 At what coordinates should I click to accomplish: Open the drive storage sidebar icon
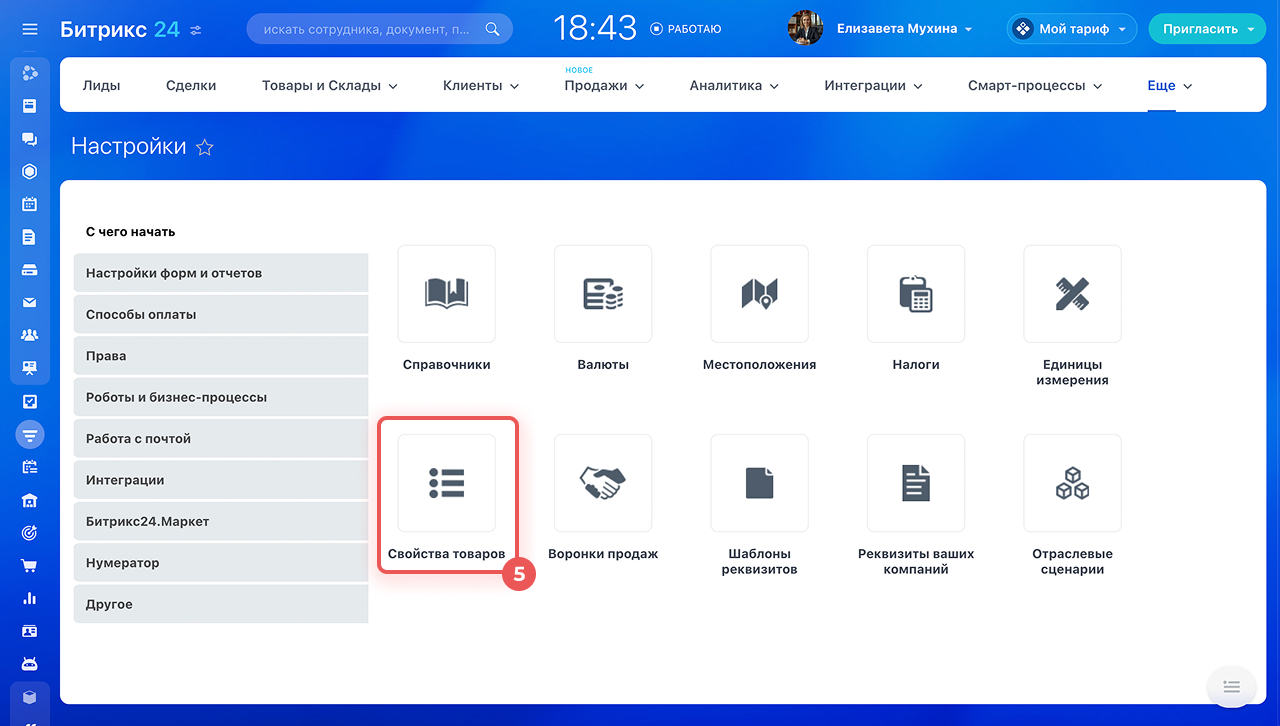[x=30, y=270]
